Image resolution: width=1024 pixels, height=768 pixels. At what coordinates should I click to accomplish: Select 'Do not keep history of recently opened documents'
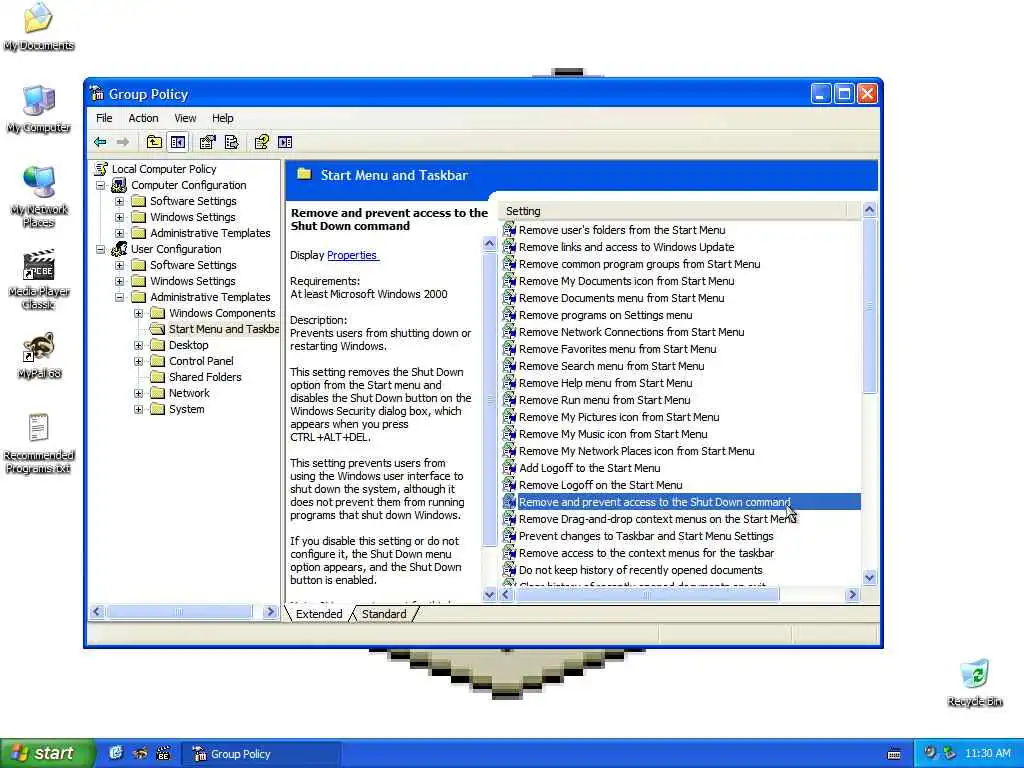click(x=641, y=569)
